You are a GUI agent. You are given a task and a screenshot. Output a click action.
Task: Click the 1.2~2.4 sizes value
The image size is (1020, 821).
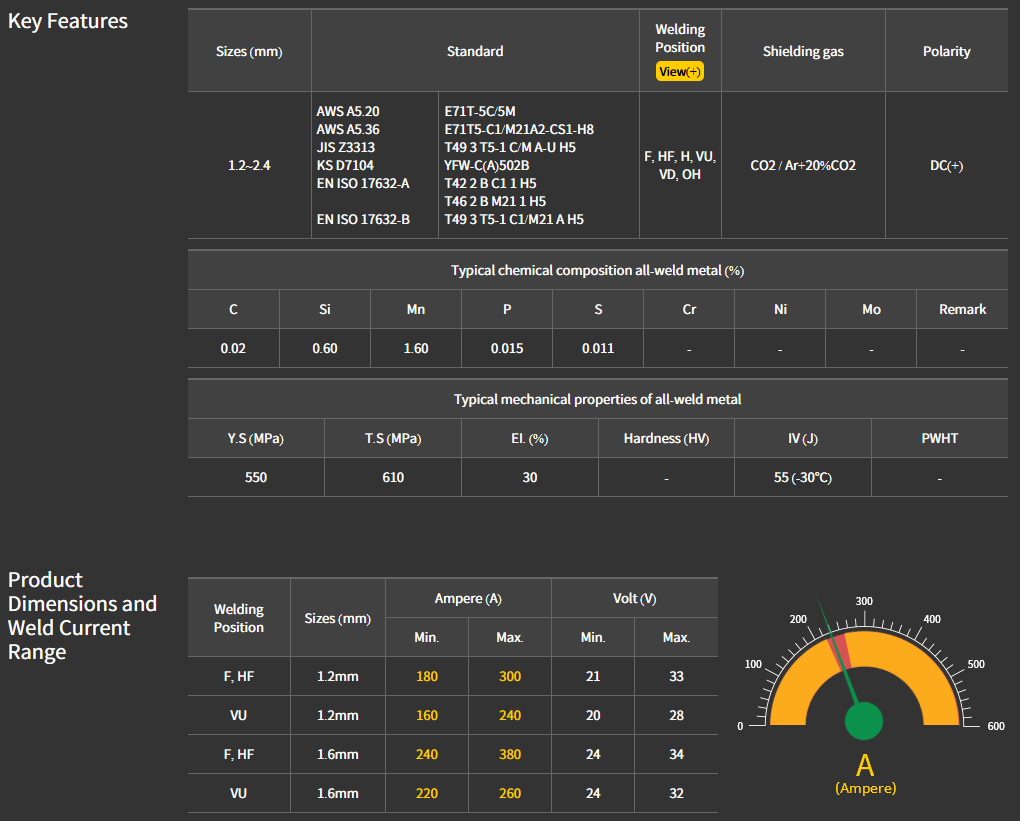click(249, 166)
